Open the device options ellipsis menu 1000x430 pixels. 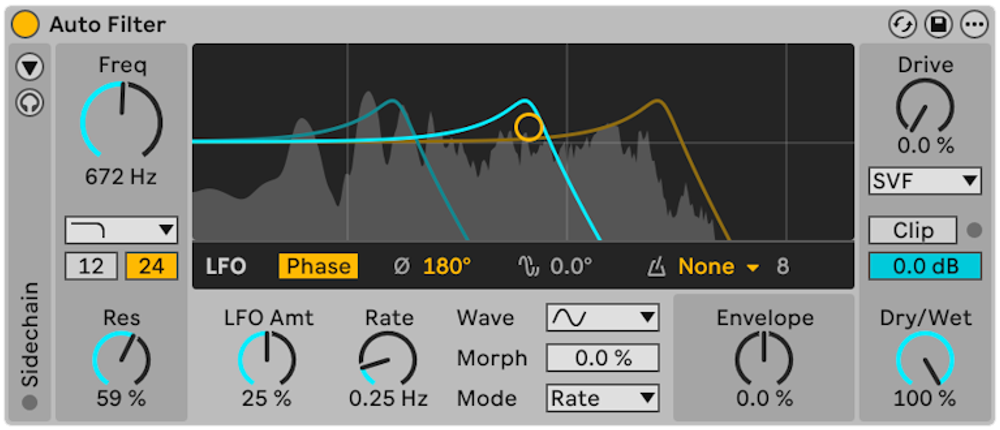[973, 25]
